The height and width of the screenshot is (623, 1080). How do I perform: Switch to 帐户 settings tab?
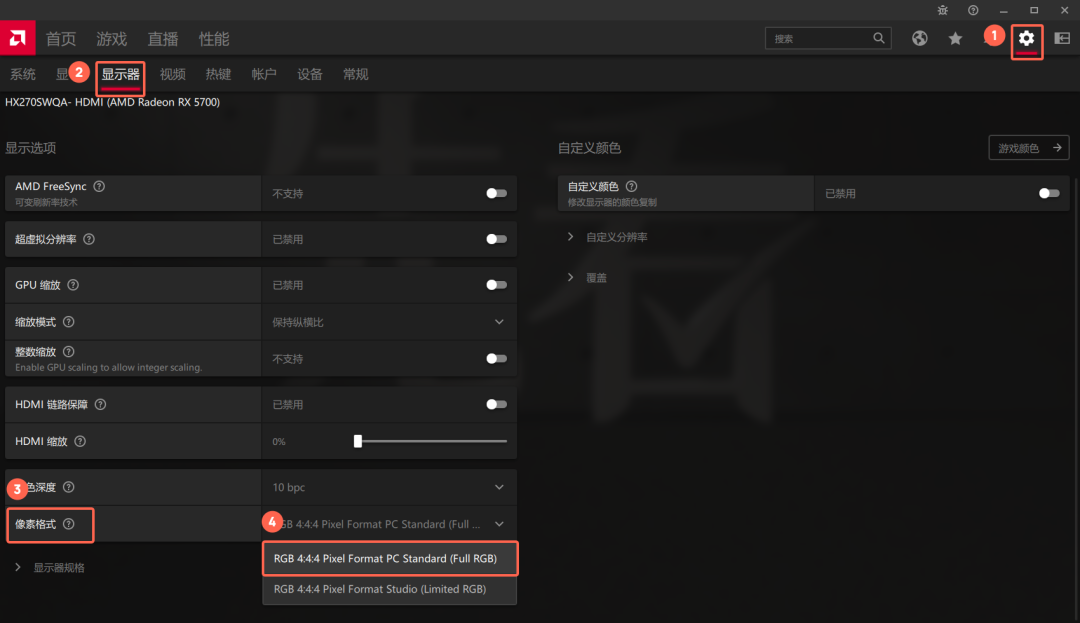point(264,74)
